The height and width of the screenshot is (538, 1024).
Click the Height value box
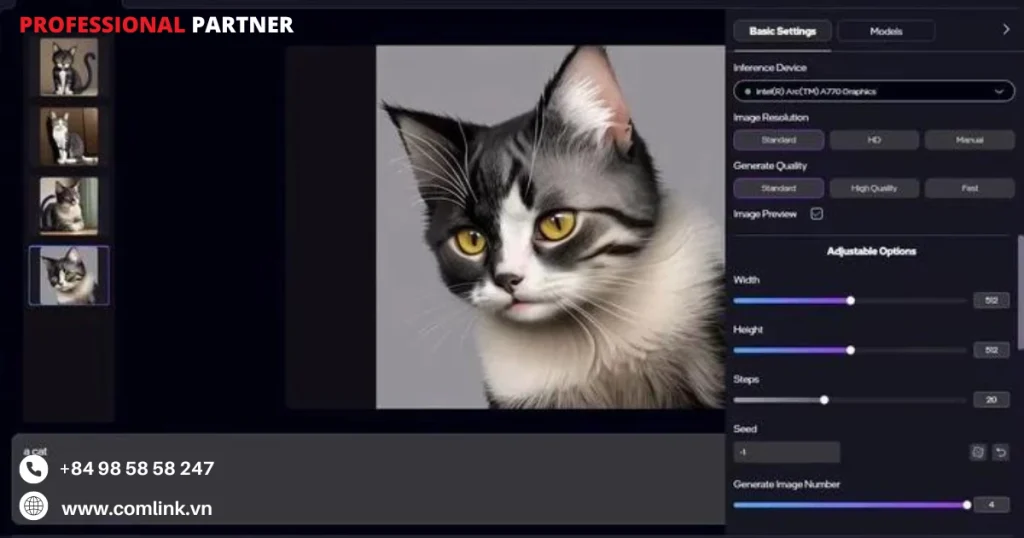pyautogui.click(x=991, y=350)
